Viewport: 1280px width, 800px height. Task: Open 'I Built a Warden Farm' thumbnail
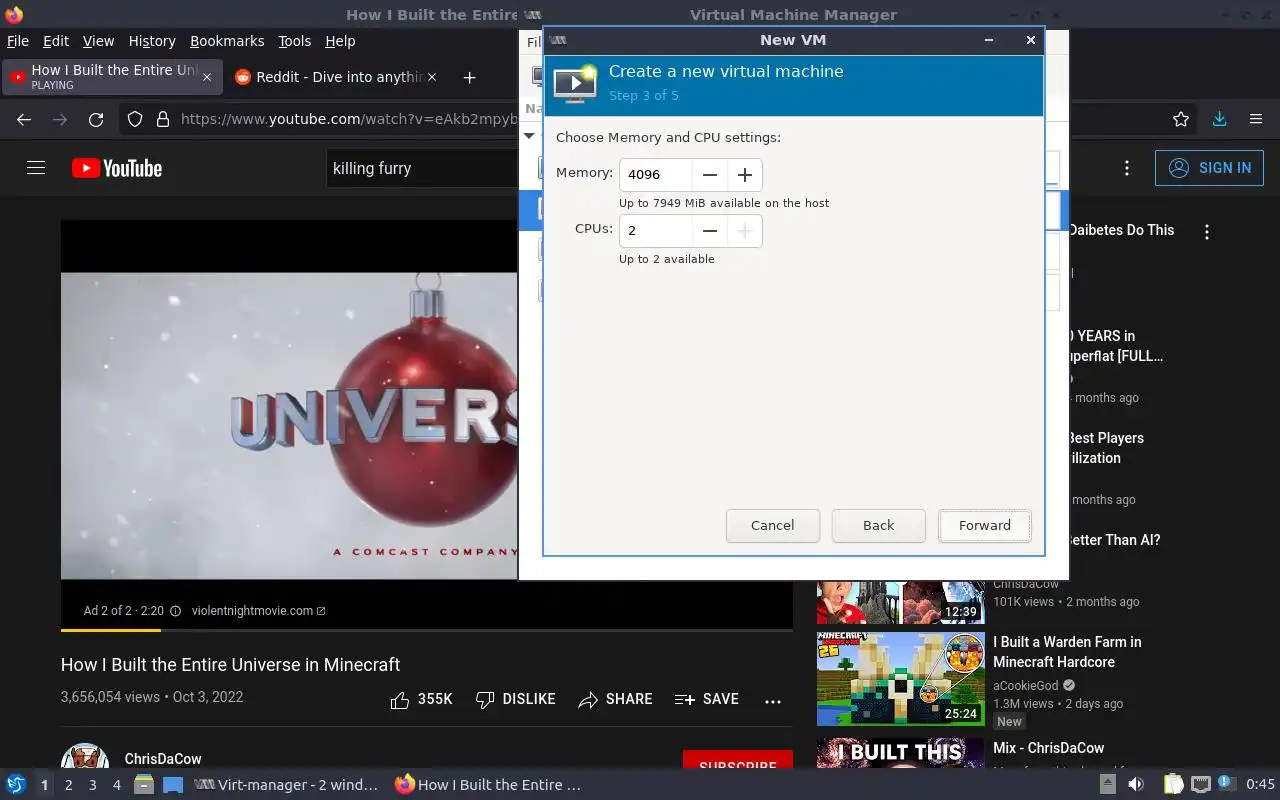point(901,679)
